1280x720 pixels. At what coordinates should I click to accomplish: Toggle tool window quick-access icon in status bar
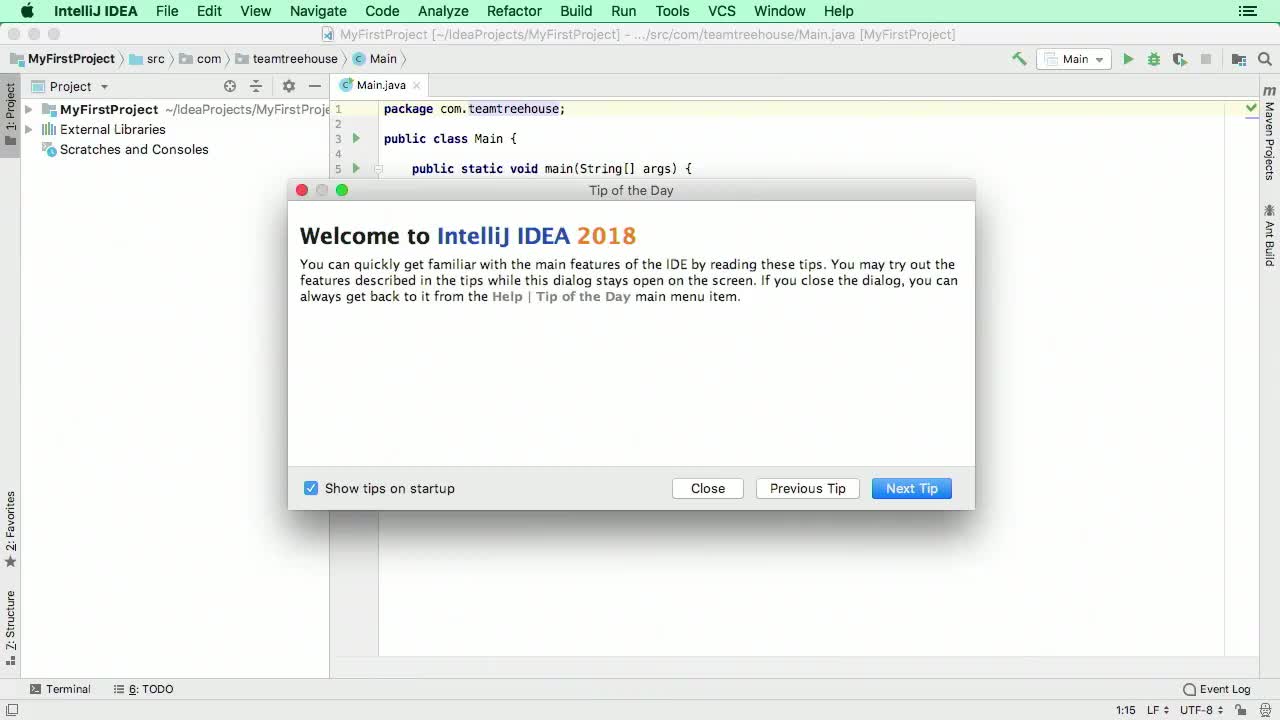point(12,710)
